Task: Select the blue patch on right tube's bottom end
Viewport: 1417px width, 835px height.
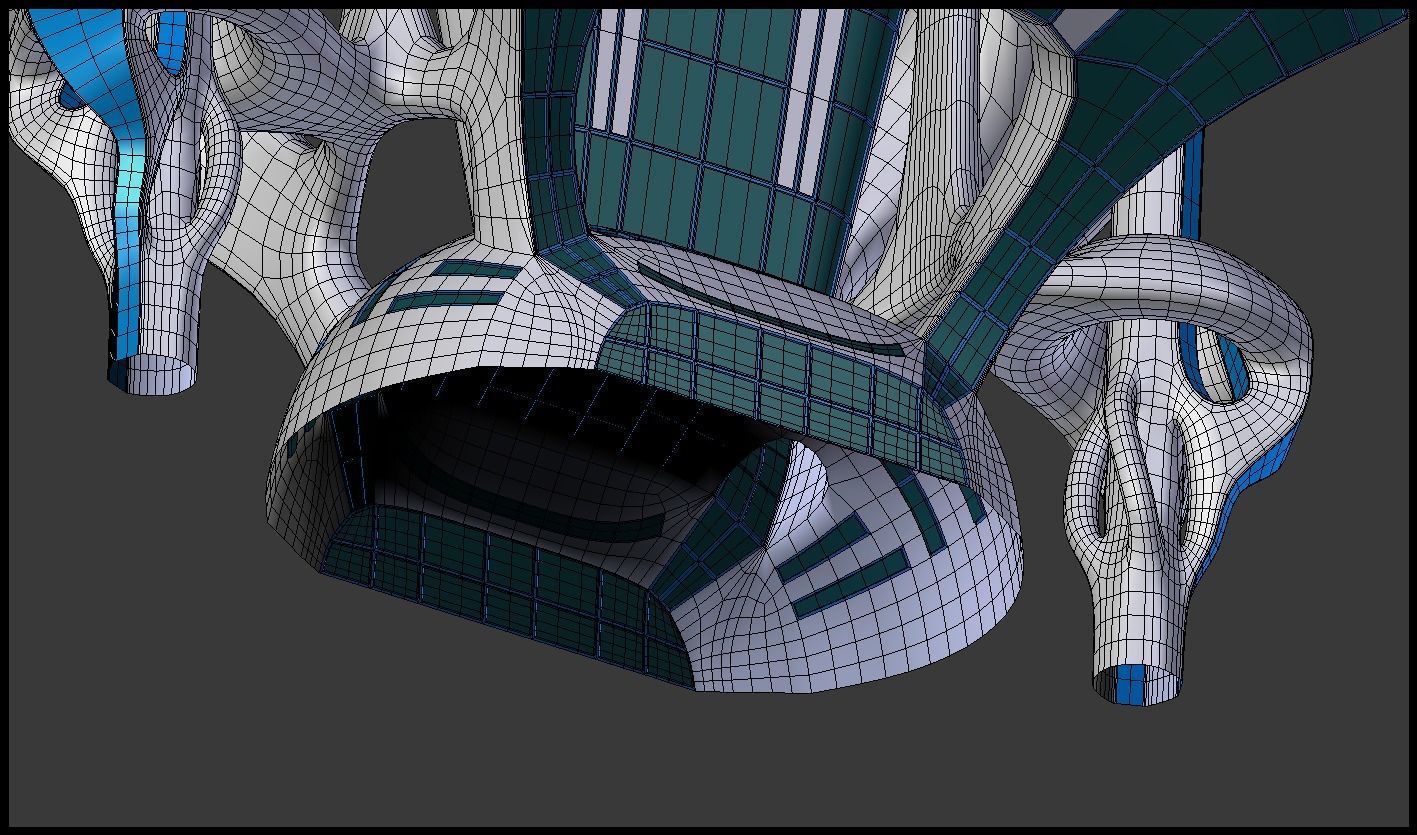Action: point(1130,686)
